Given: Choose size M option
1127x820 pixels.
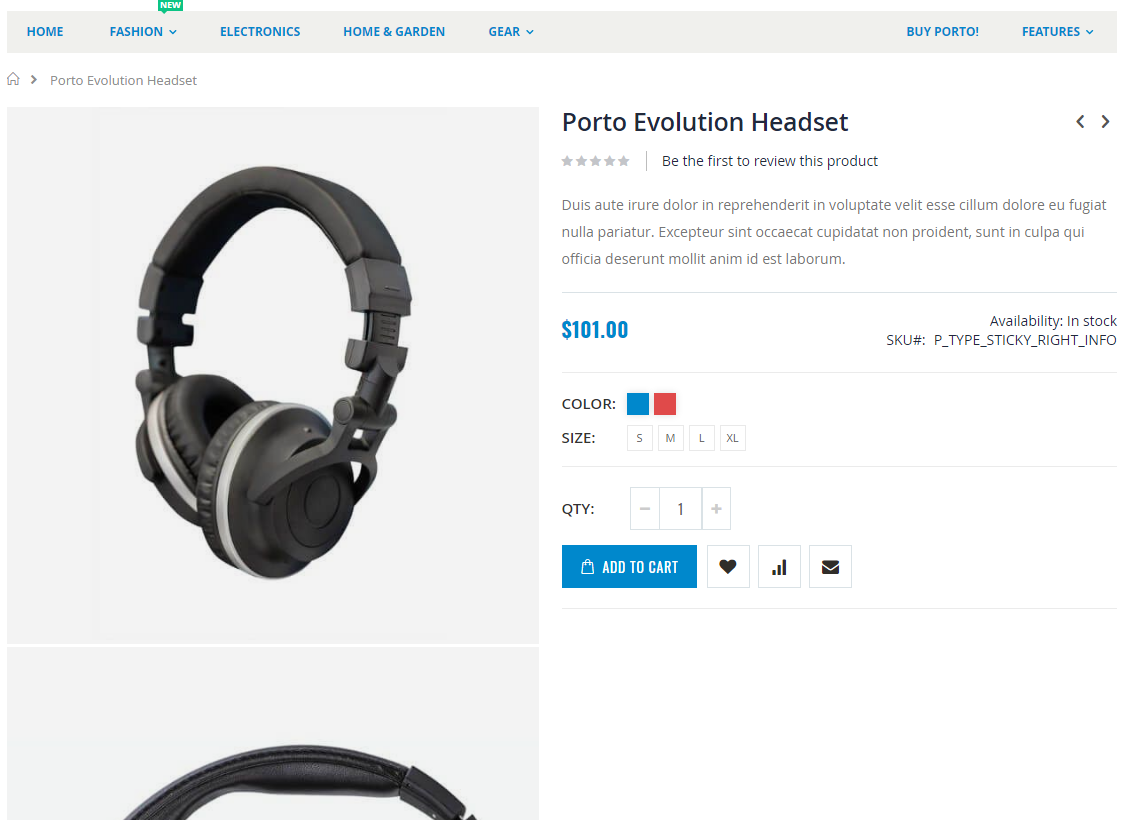Looking at the screenshot, I should coord(671,438).
